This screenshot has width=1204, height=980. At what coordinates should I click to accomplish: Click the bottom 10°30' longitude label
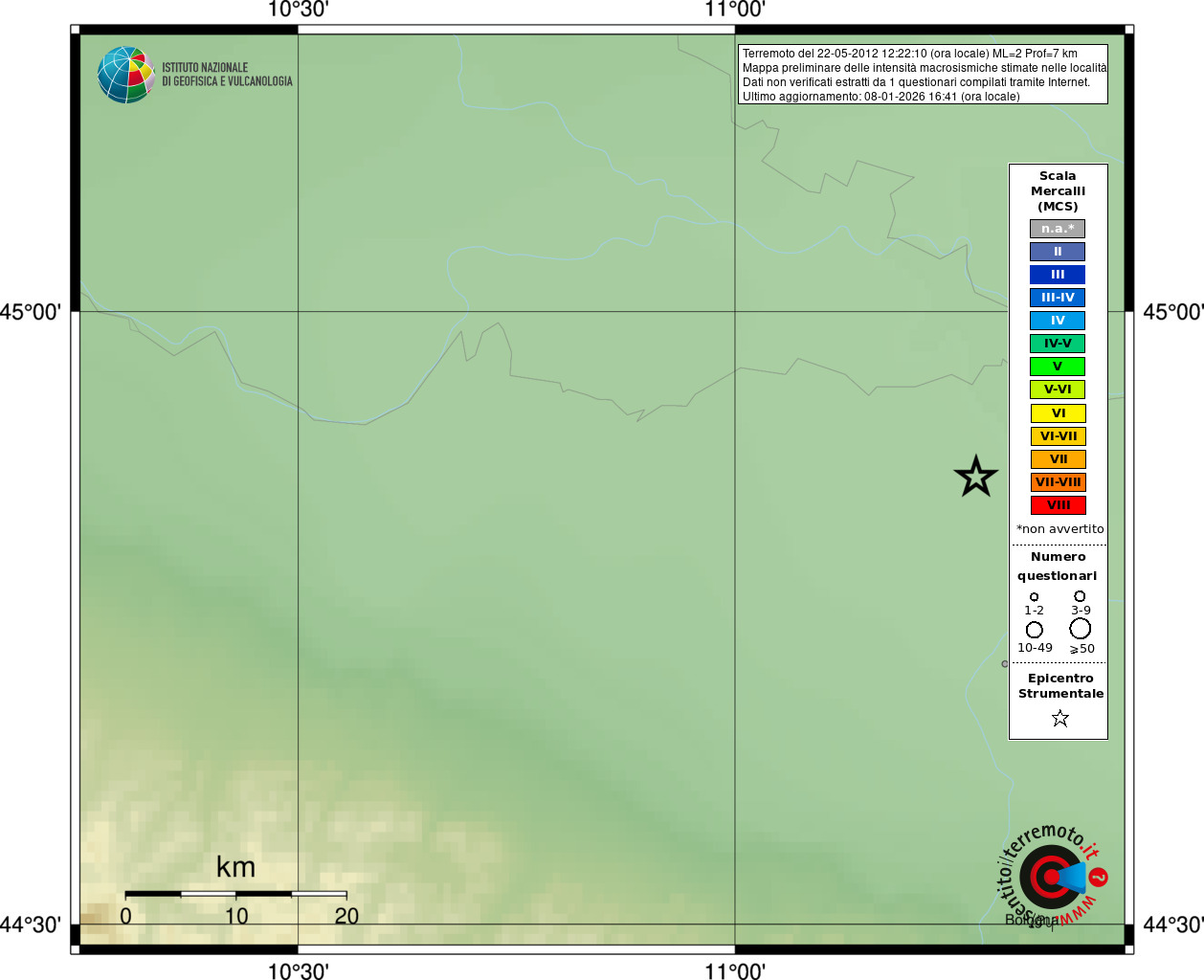[x=298, y=971]
